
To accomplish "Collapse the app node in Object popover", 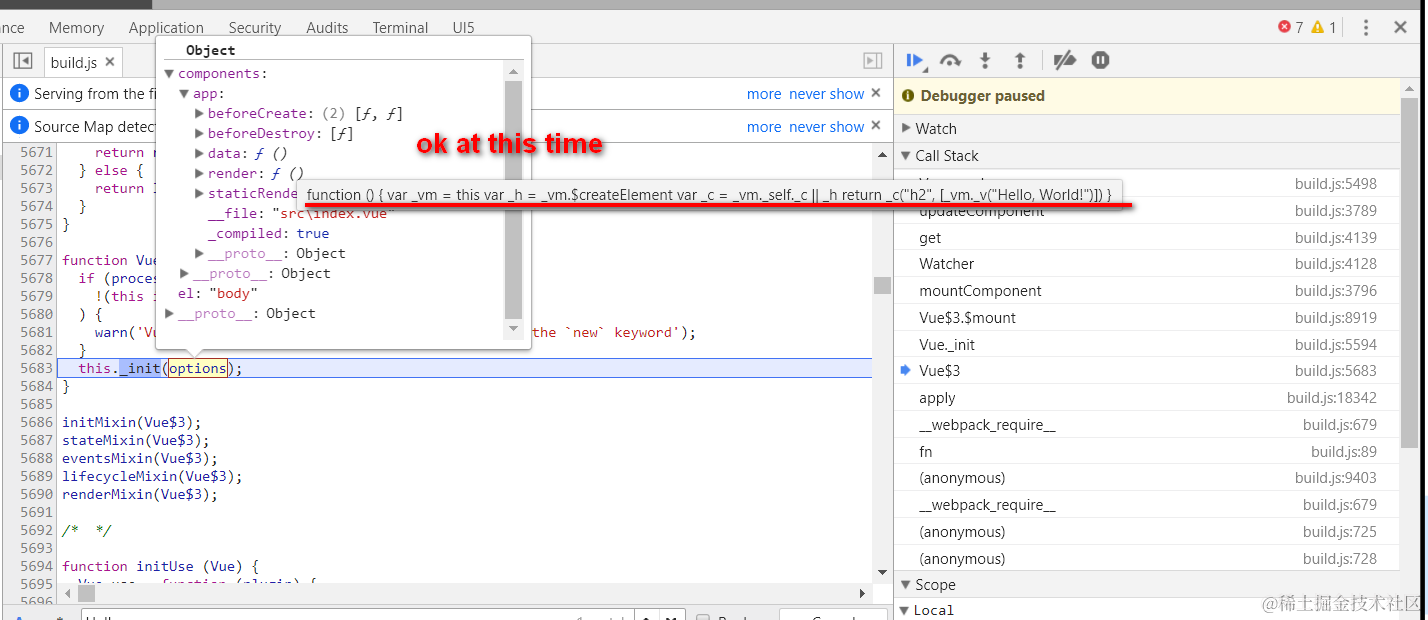I will click(x=184, y=94).
